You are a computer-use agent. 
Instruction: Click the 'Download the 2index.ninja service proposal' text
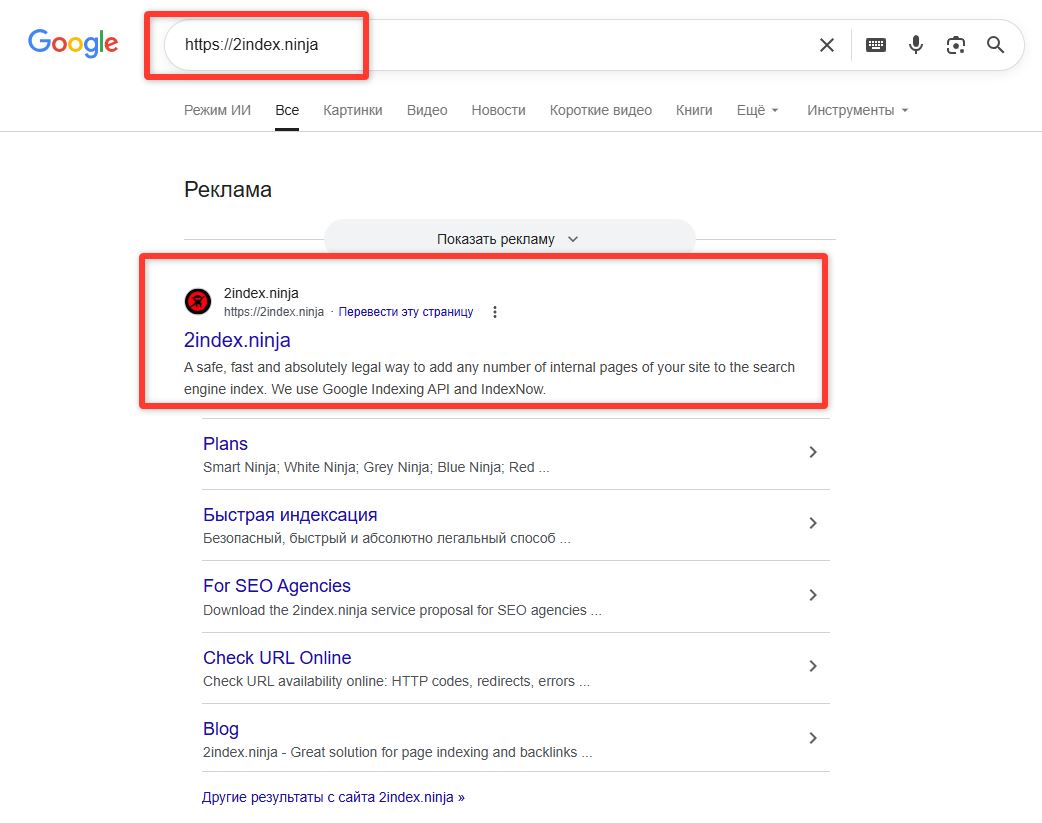pos(402,610)
